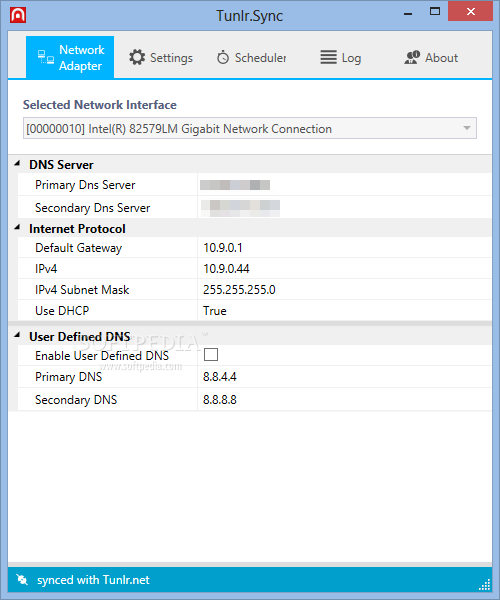Close the Tunlr.Sync window
The width and height of the screenshot is (500, 600).
[471, 11]
